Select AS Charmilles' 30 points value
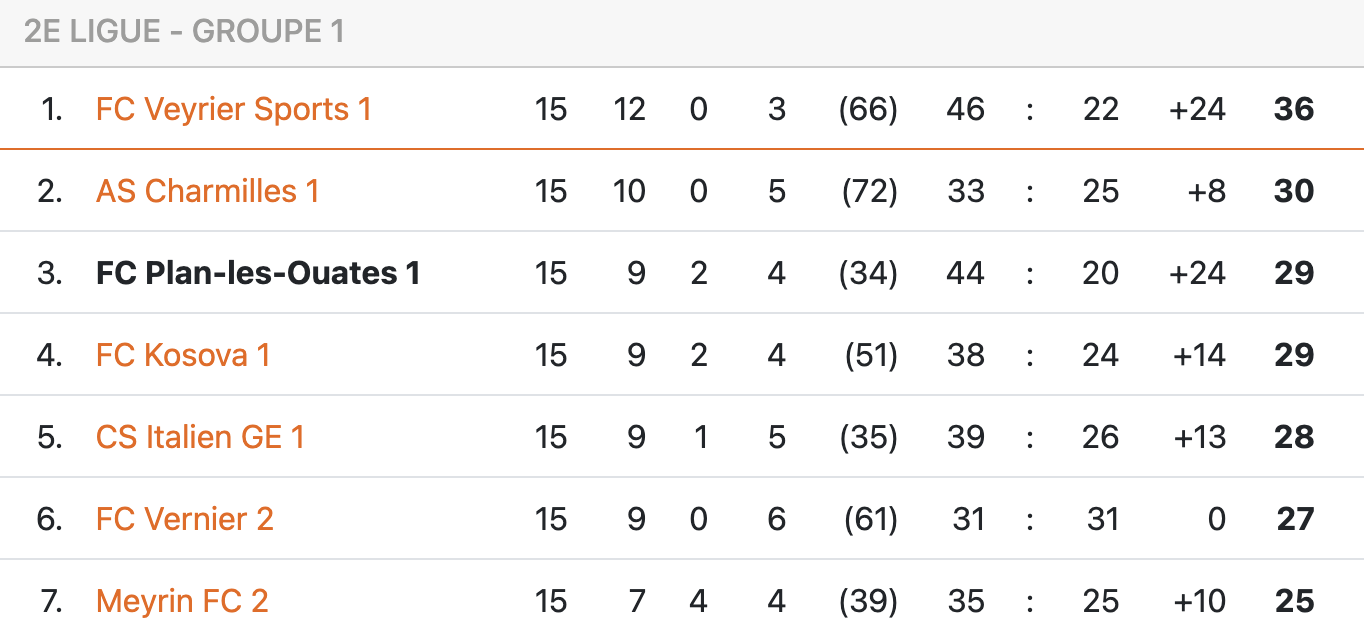 [x=1293, y=191]
